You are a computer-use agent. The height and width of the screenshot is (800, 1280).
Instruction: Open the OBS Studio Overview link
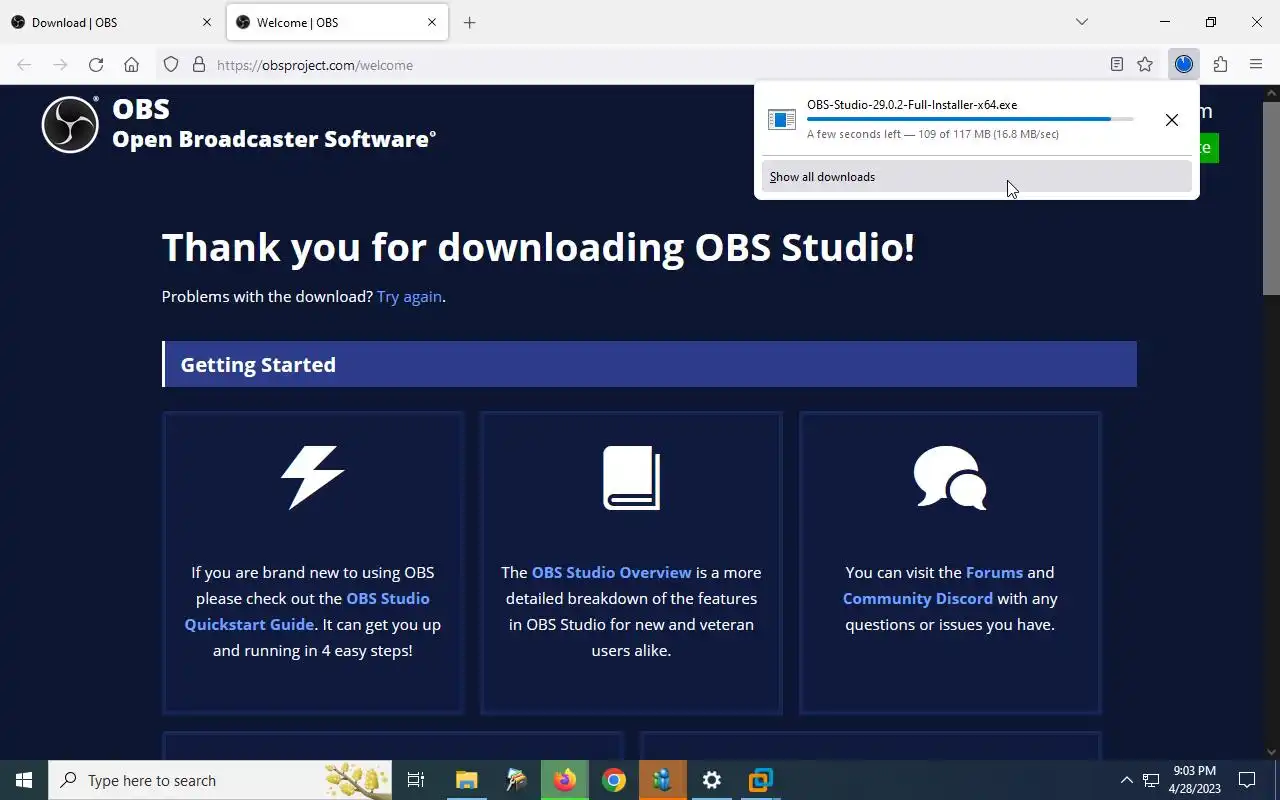pyautogui.click(x=612, y=572)
